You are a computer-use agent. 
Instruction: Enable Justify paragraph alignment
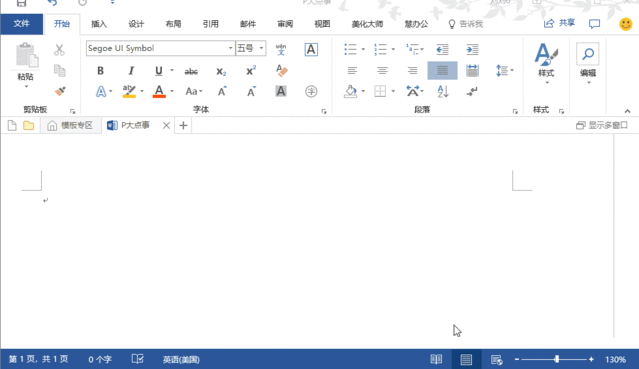tap(442, 71)
